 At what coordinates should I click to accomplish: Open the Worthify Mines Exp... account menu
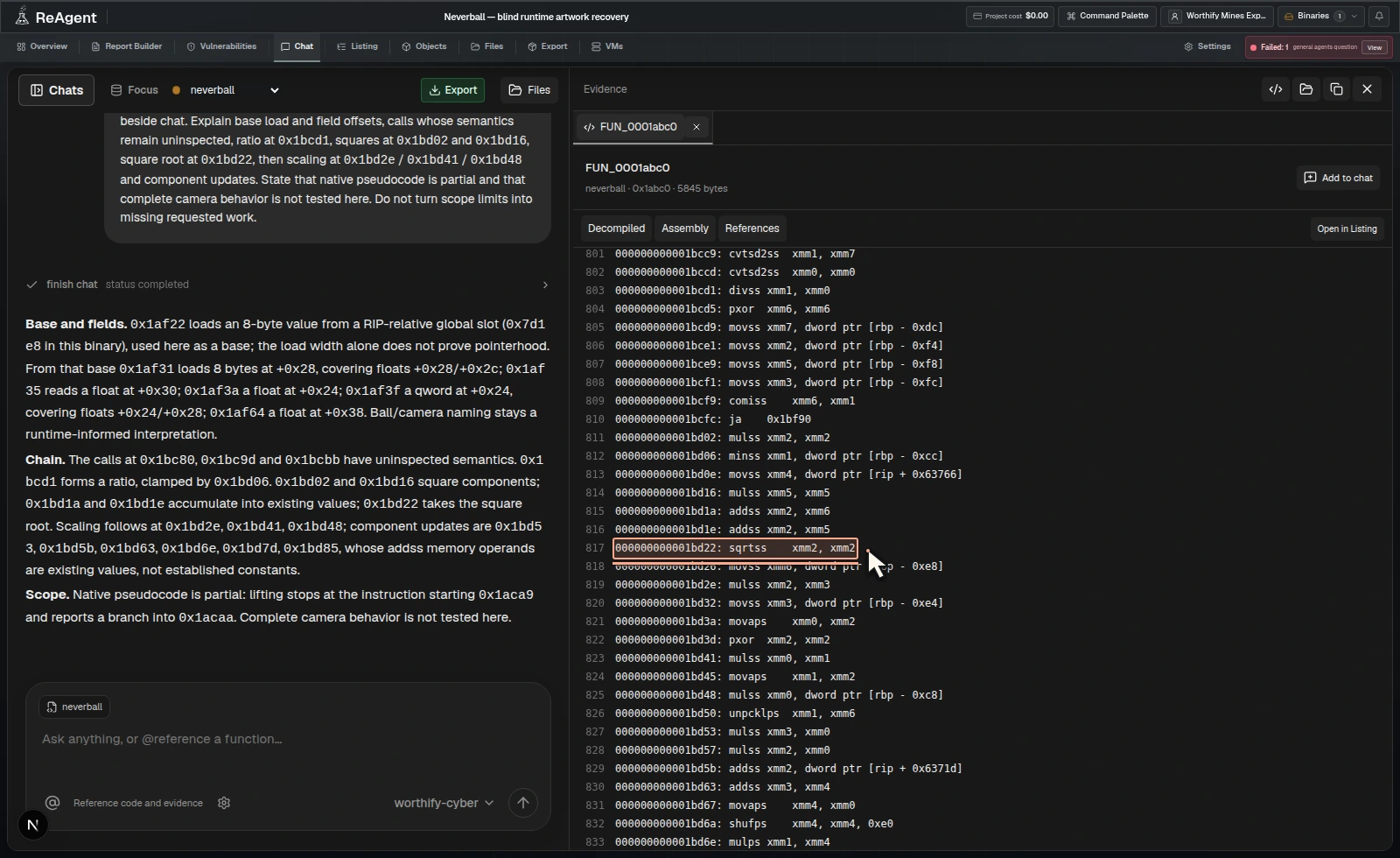click(1217, 16)
